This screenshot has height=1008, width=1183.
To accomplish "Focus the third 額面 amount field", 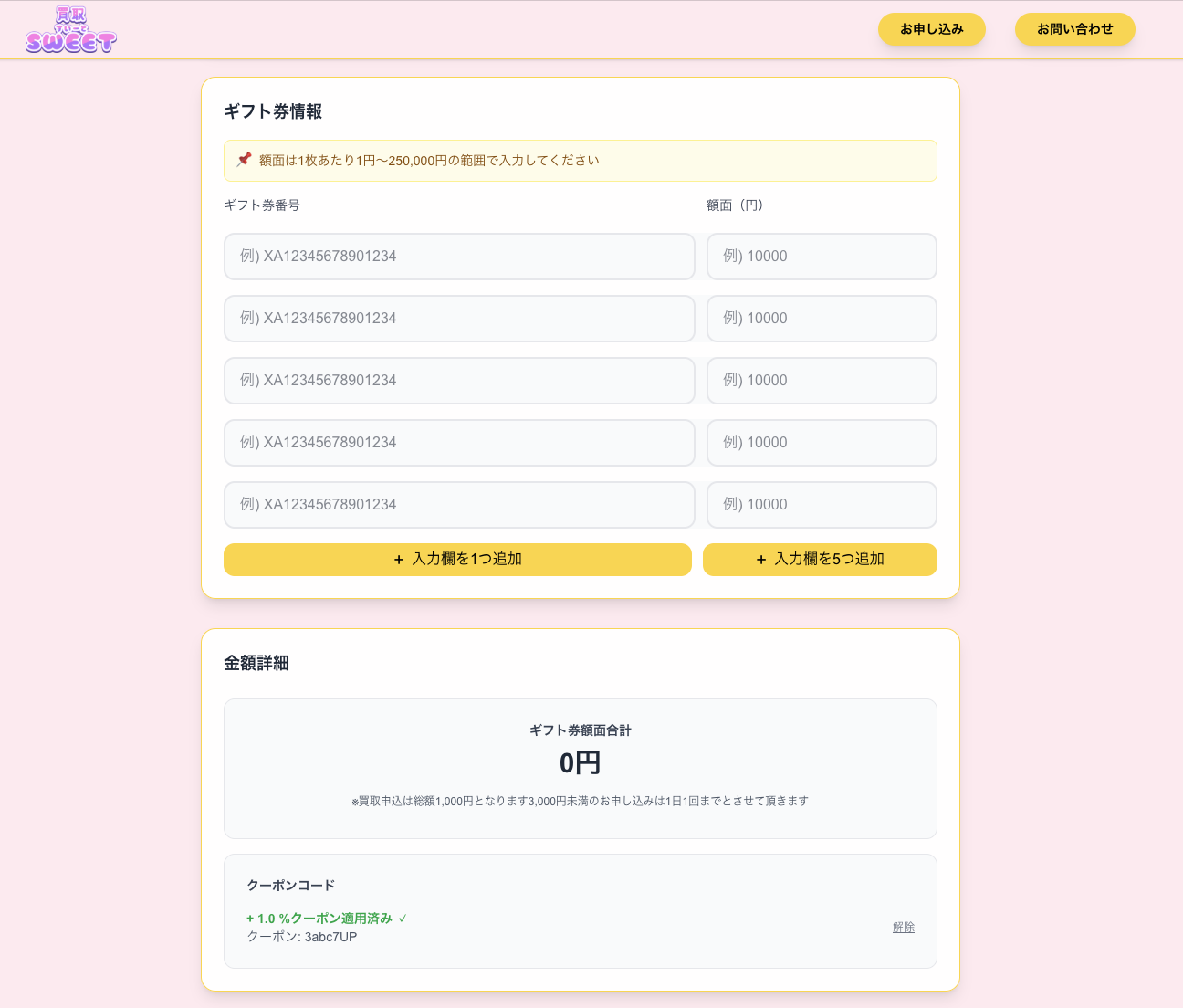I will tap(822, 381).
